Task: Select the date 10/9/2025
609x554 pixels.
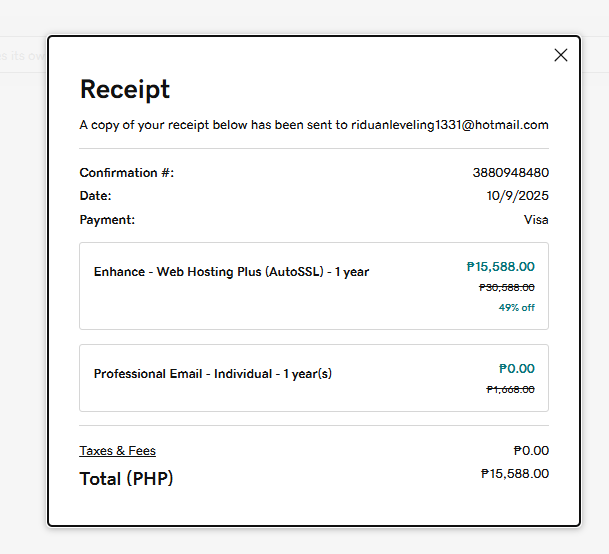Action: [x=517, y=196]
